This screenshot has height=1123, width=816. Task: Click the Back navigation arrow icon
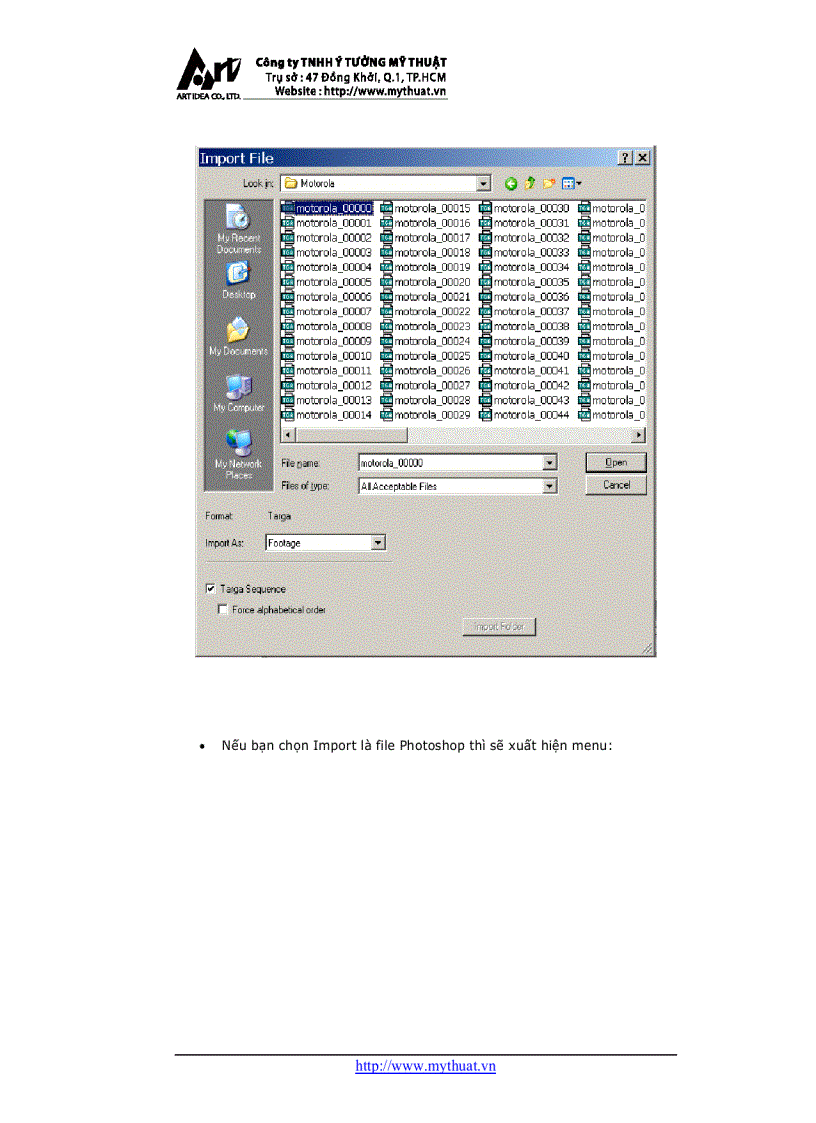(x=511, y=184)
